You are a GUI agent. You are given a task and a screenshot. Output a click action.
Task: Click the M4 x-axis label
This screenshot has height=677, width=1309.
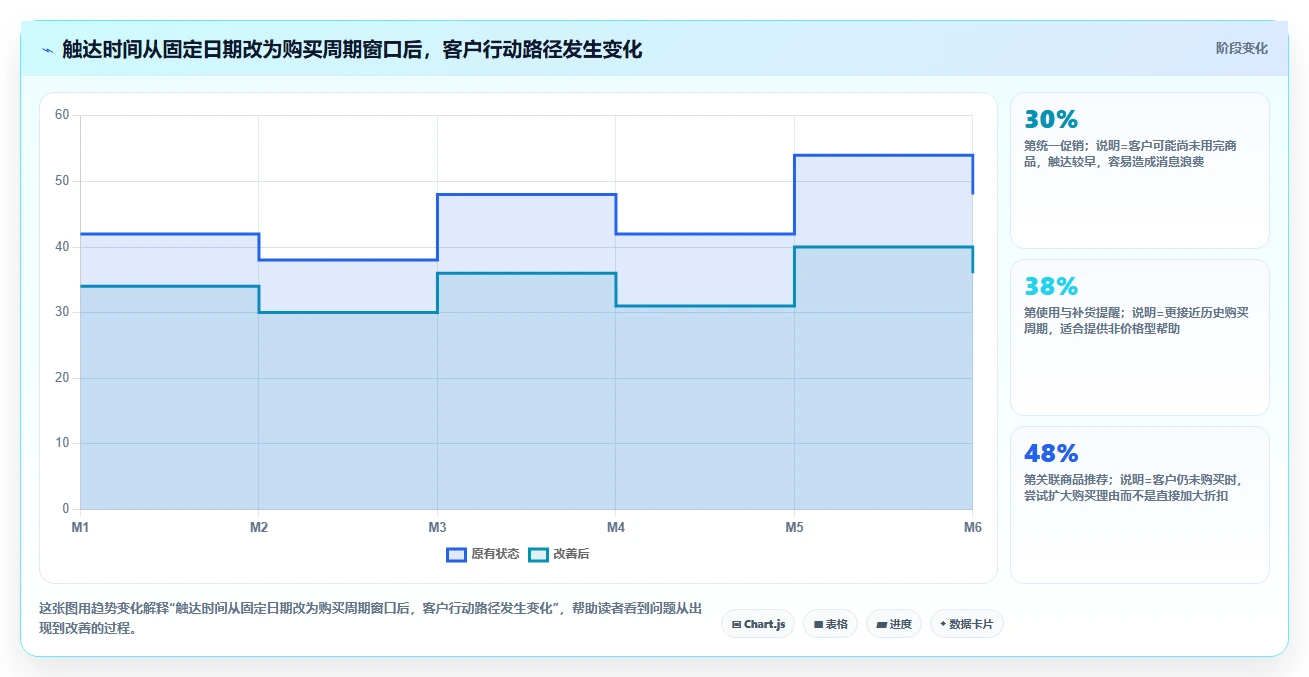pyautogui.click(x=616, y=526)
